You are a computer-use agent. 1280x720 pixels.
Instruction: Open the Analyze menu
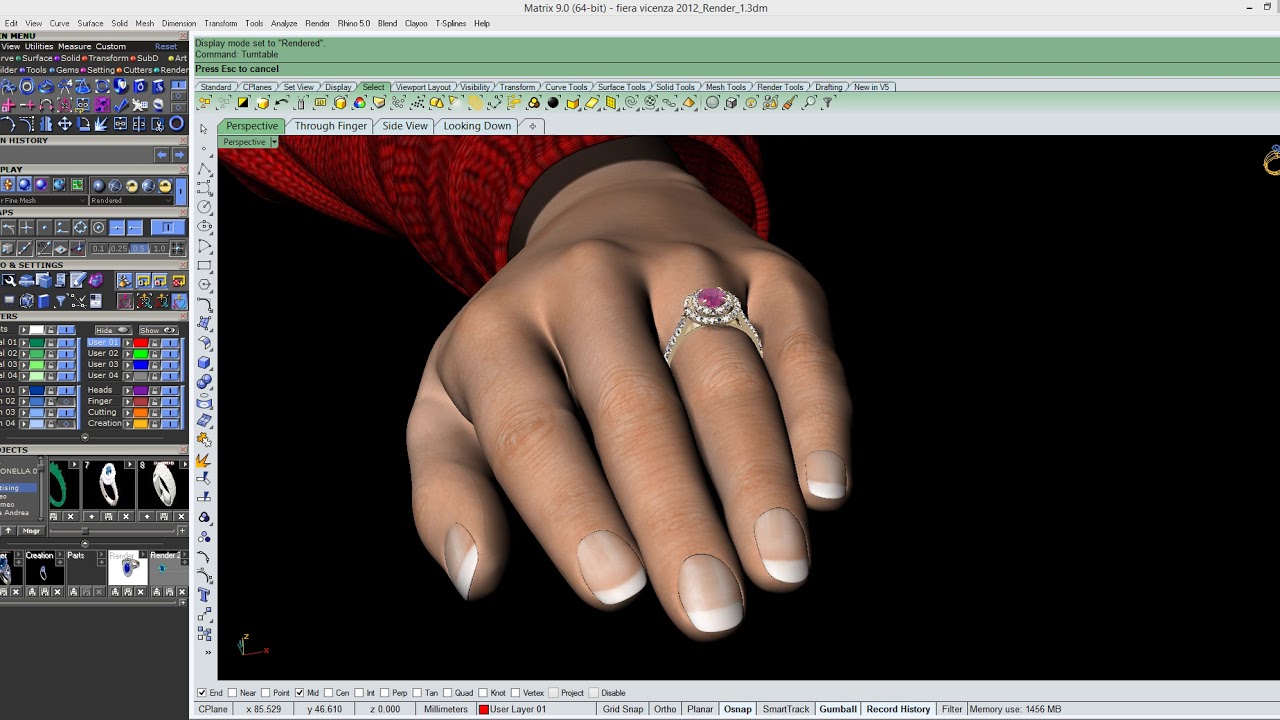(284, 23)
